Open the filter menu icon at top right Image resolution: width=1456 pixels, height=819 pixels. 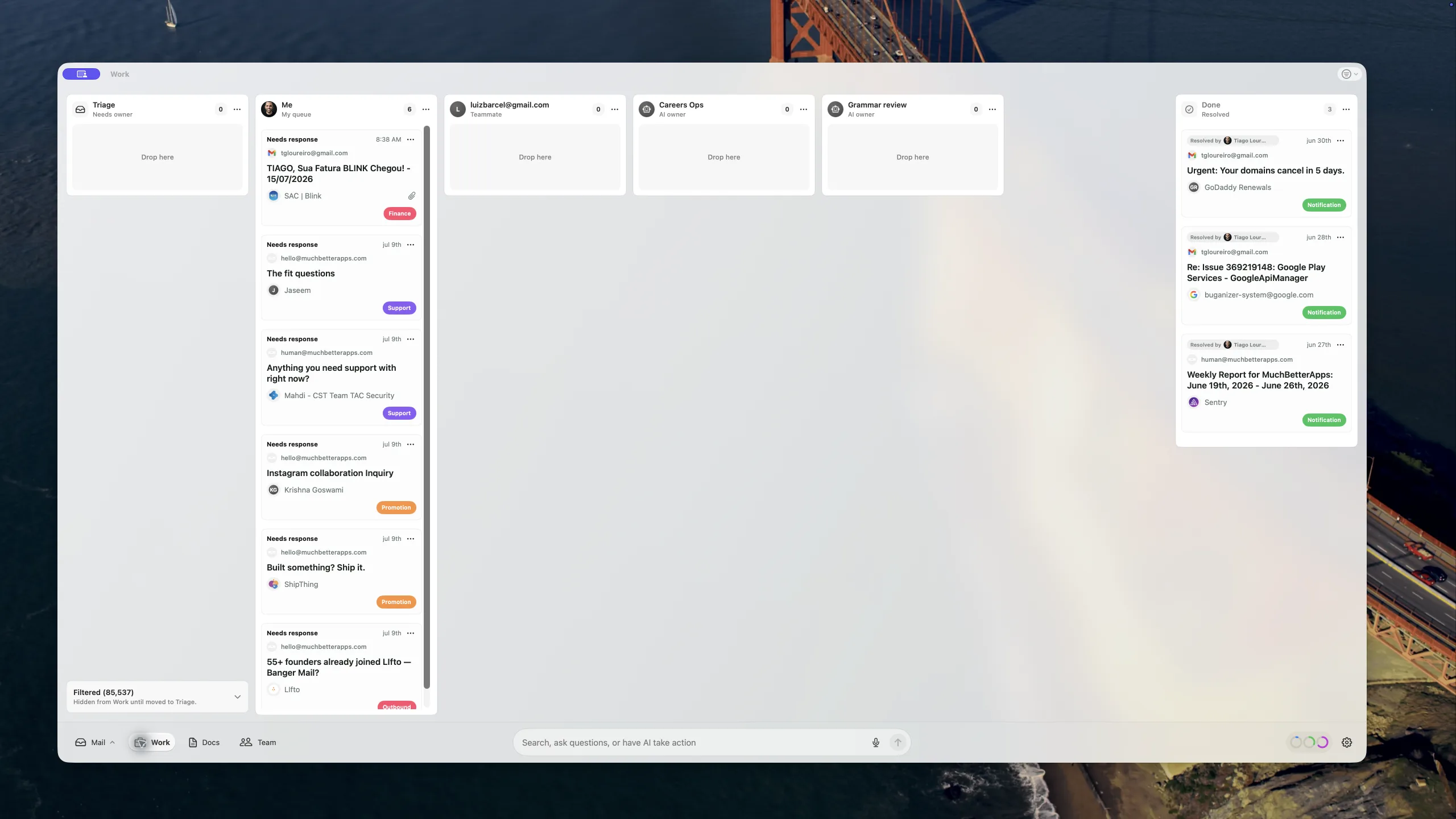(x=1349, y=74)
